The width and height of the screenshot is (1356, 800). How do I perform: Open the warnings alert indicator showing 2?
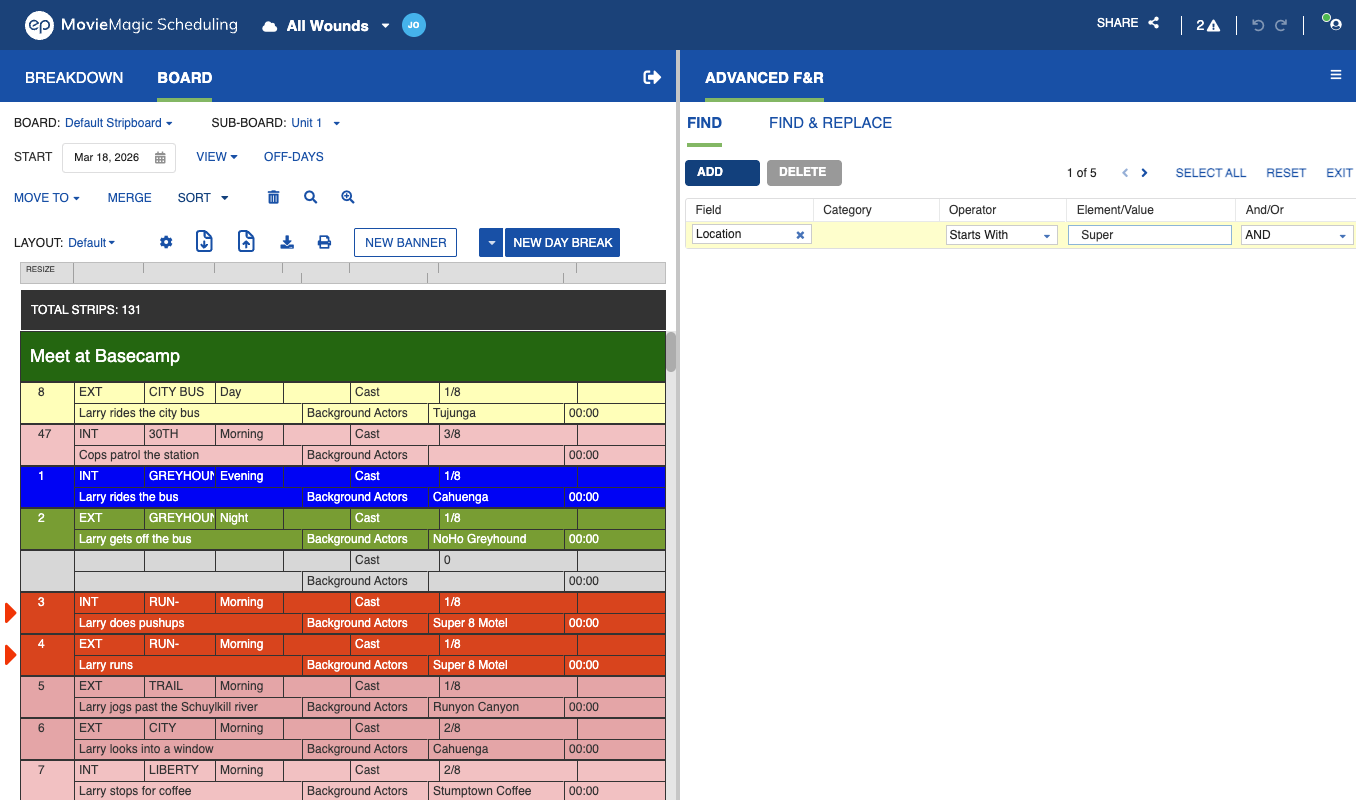click(1208, 25)
